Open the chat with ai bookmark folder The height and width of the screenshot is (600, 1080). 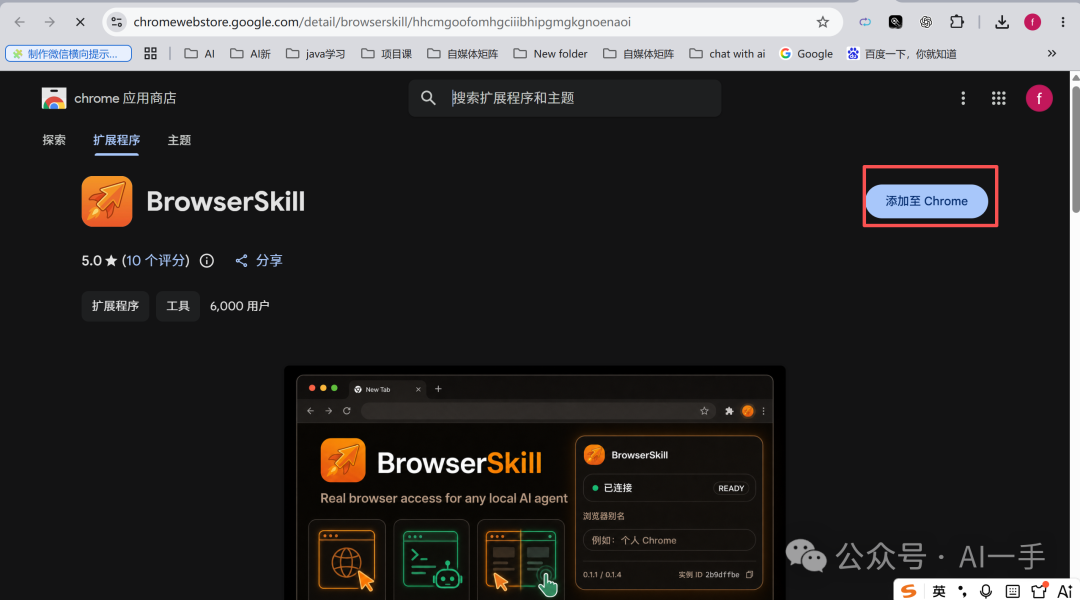point(727,54)
